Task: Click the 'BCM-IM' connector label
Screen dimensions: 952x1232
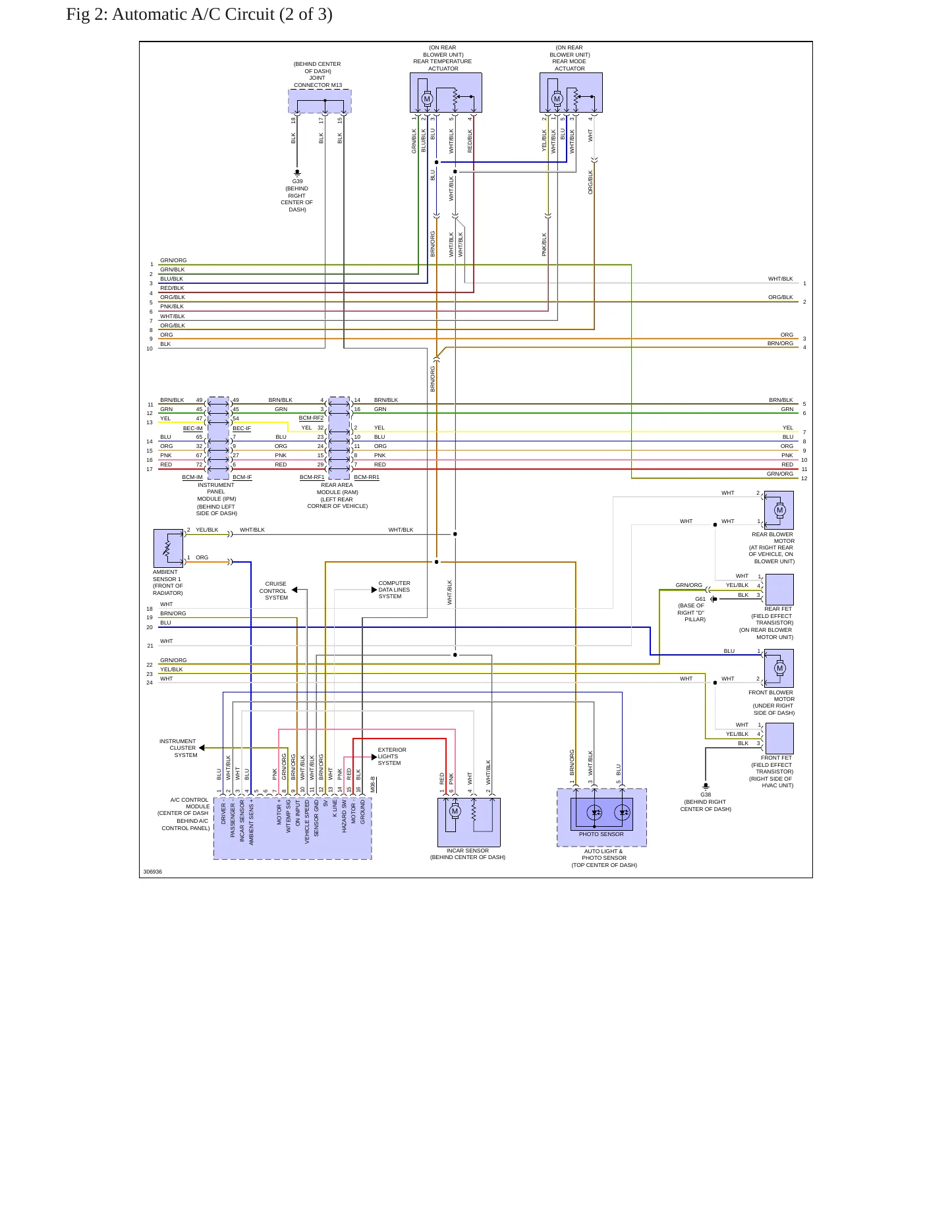Action: [x=192, y=477]
